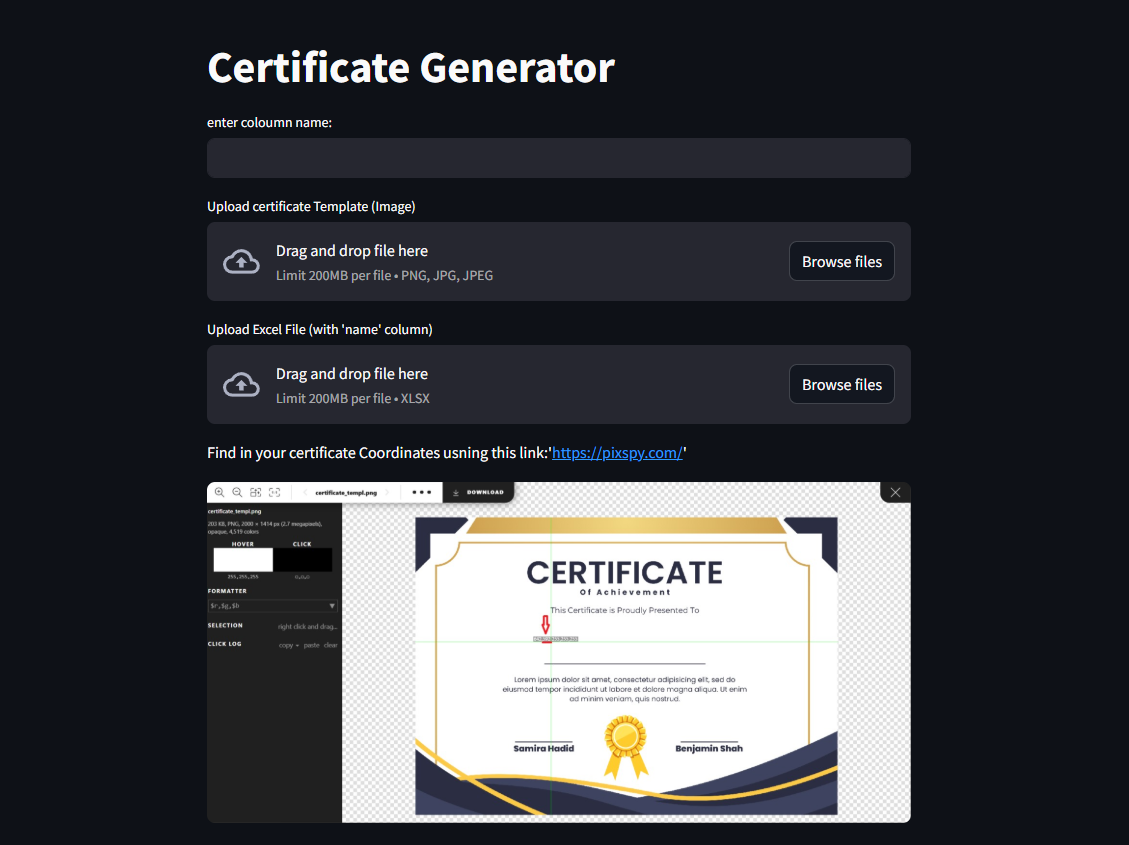
Task: Browse files for certificate template image
Action: pos(842,261)
